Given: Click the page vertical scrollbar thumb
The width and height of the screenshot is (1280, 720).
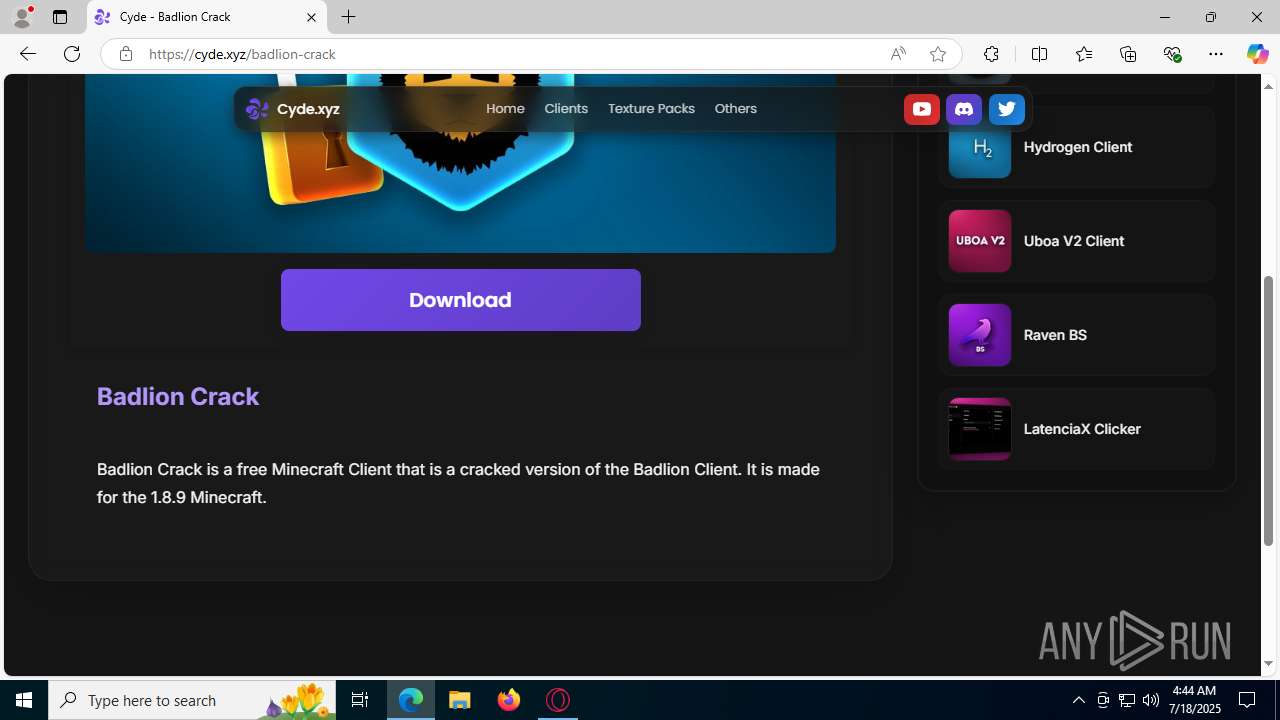Looking at the screenshot, I should [x=1268, y=411].
